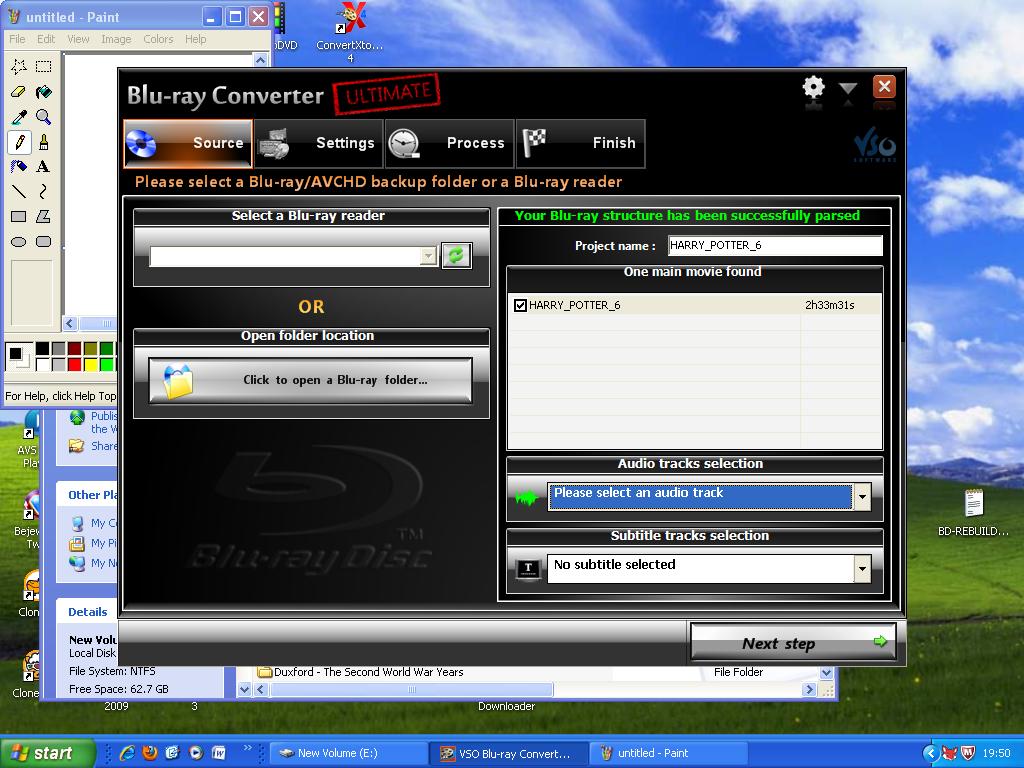Close the Blu-ray Converter window
Screen dimensions: 1024x768
pyautogui.click(x=884, y=86)
